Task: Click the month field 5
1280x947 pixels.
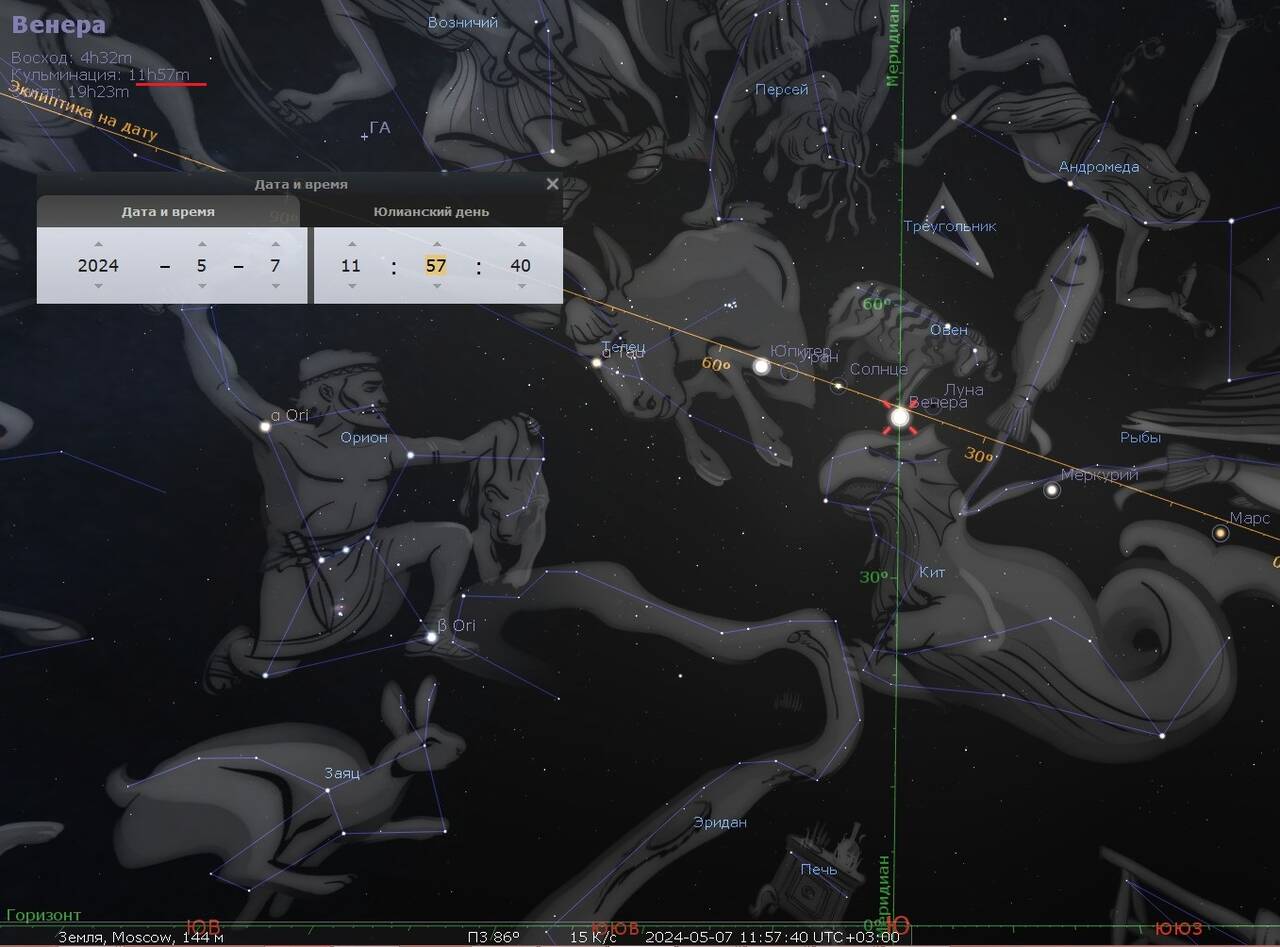Action: (202, 265)
